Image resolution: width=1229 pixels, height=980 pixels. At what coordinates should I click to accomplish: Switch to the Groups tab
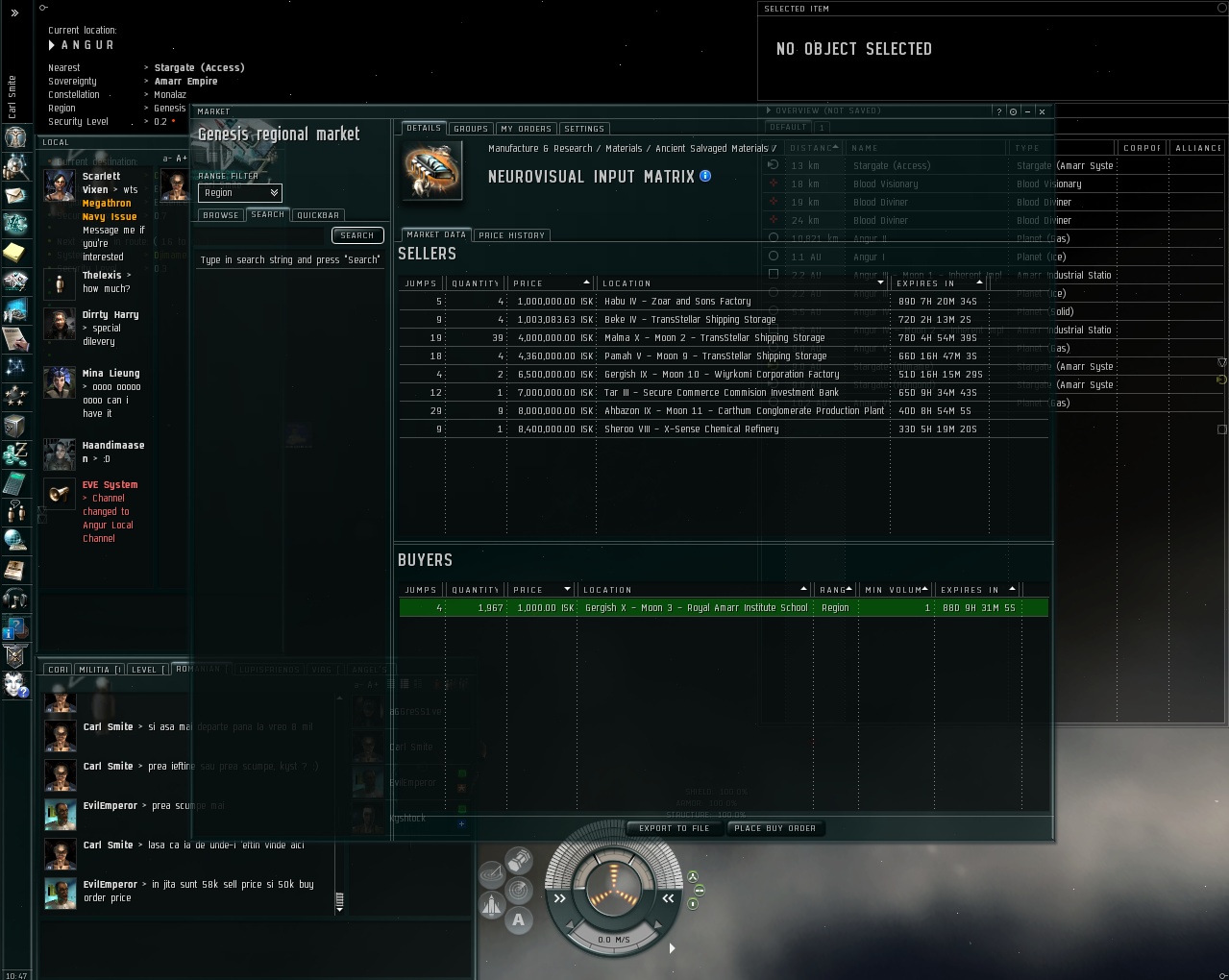(471, 129)
